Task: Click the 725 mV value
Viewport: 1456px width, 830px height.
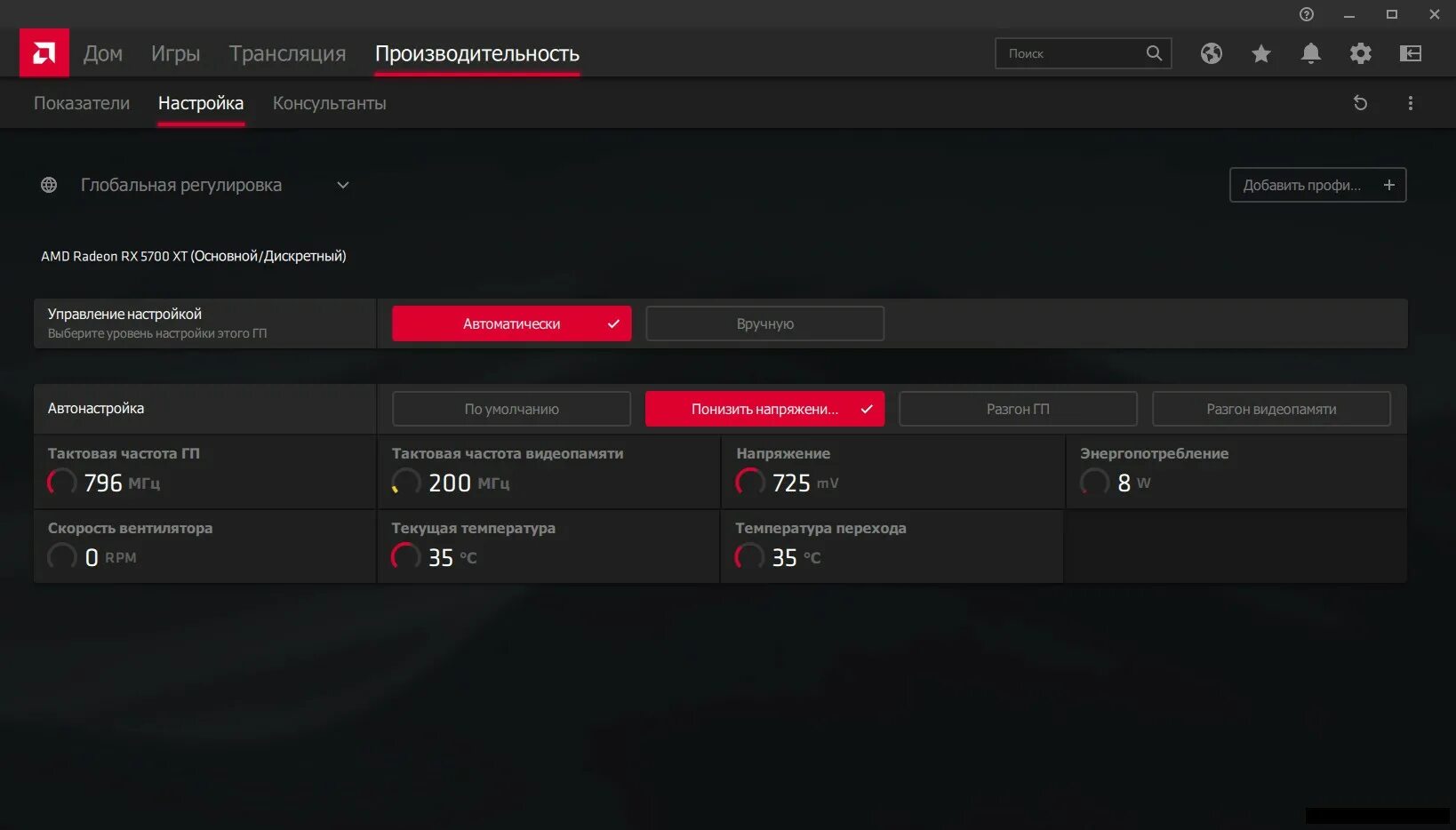Action: (805, 483)
